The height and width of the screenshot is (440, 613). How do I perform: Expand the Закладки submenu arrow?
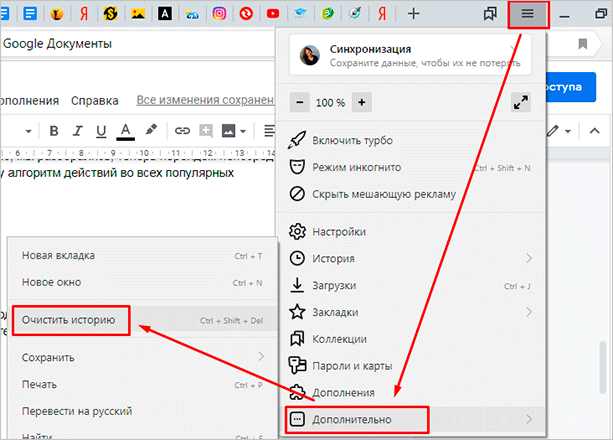pos(529,312)
